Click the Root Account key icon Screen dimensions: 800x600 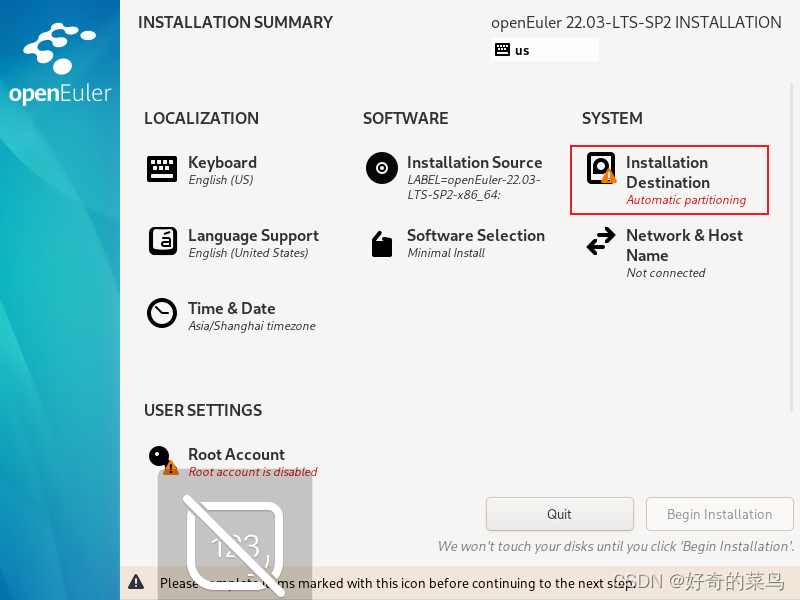(163, 460)
